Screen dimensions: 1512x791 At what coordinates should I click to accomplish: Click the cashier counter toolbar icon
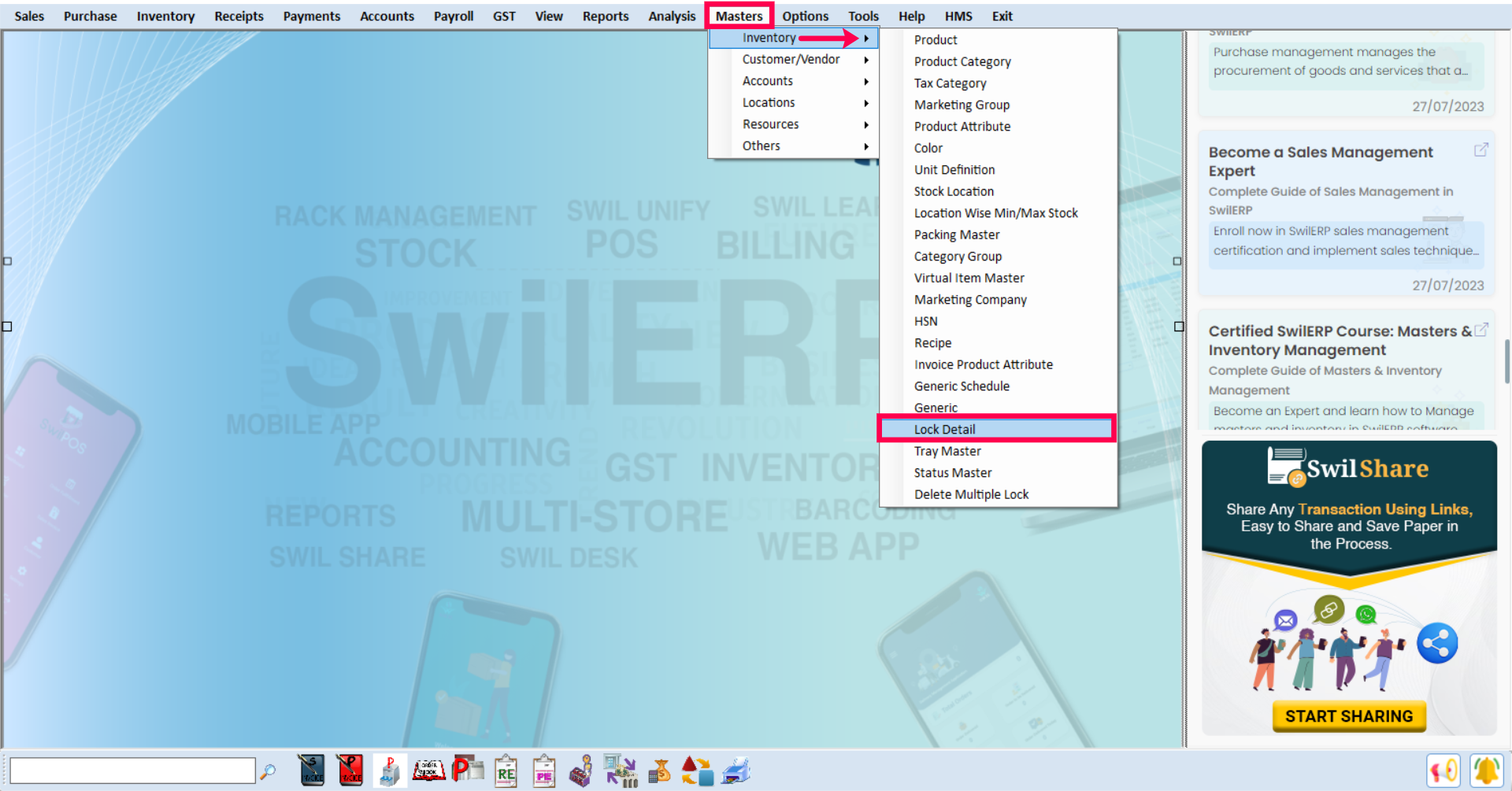[582, 771]
